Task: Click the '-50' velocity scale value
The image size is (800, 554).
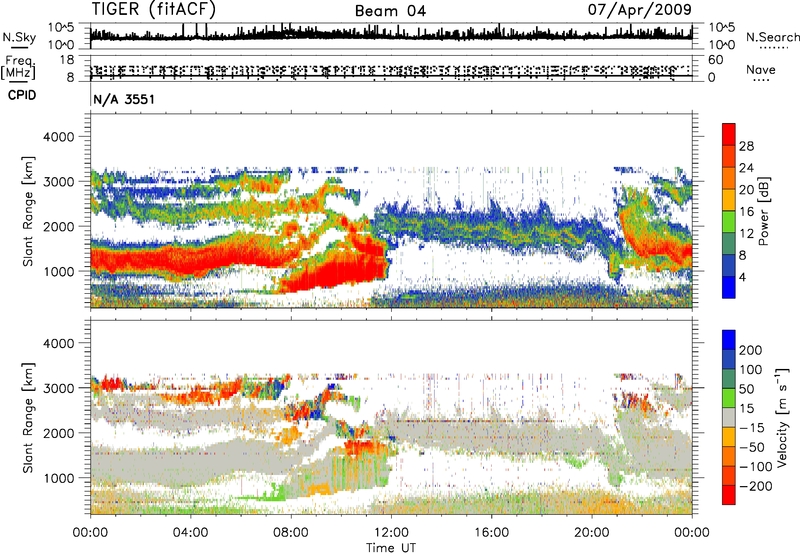Action: coord(751,447)
